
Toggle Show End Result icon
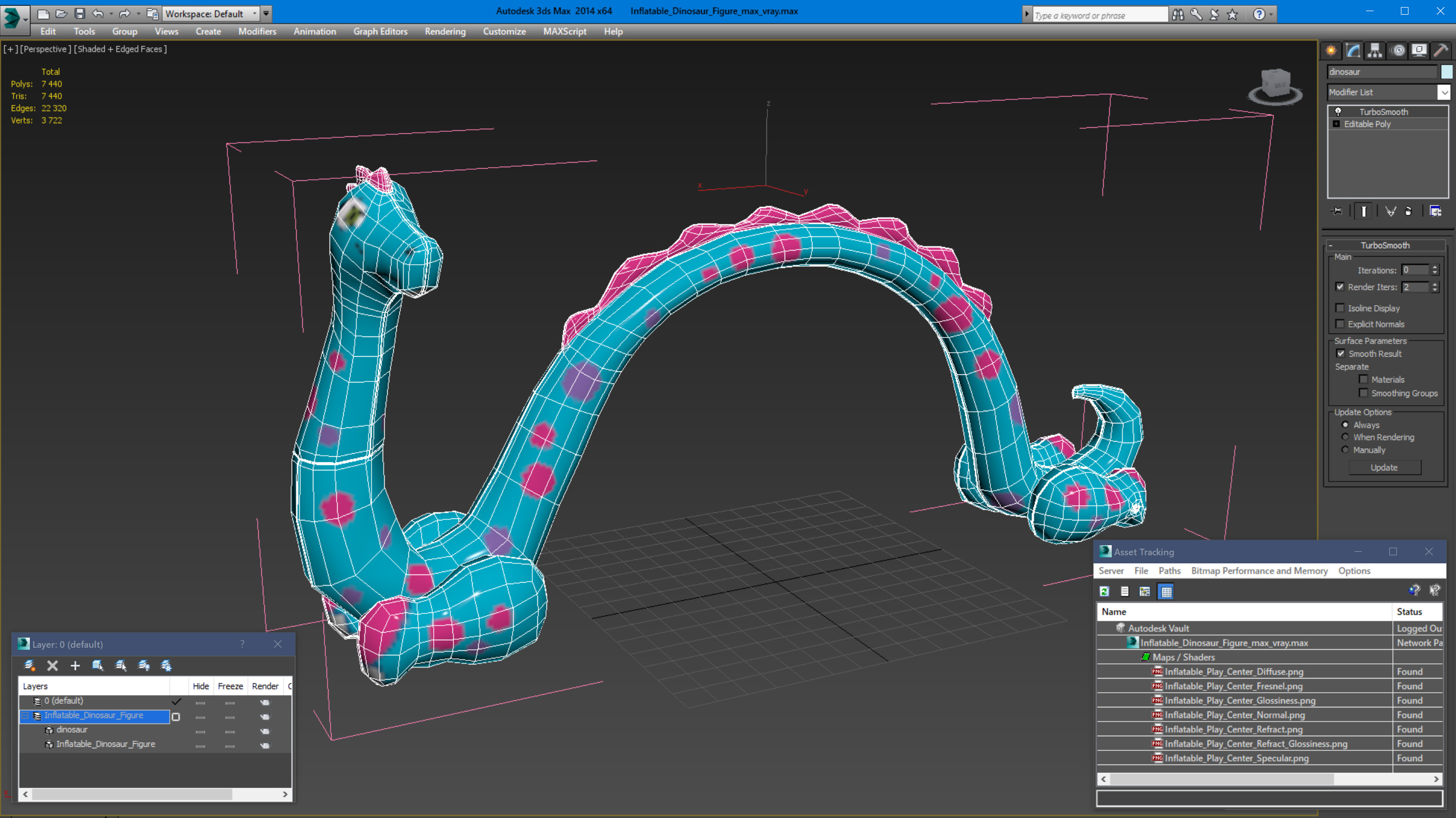coord(1363,211)
